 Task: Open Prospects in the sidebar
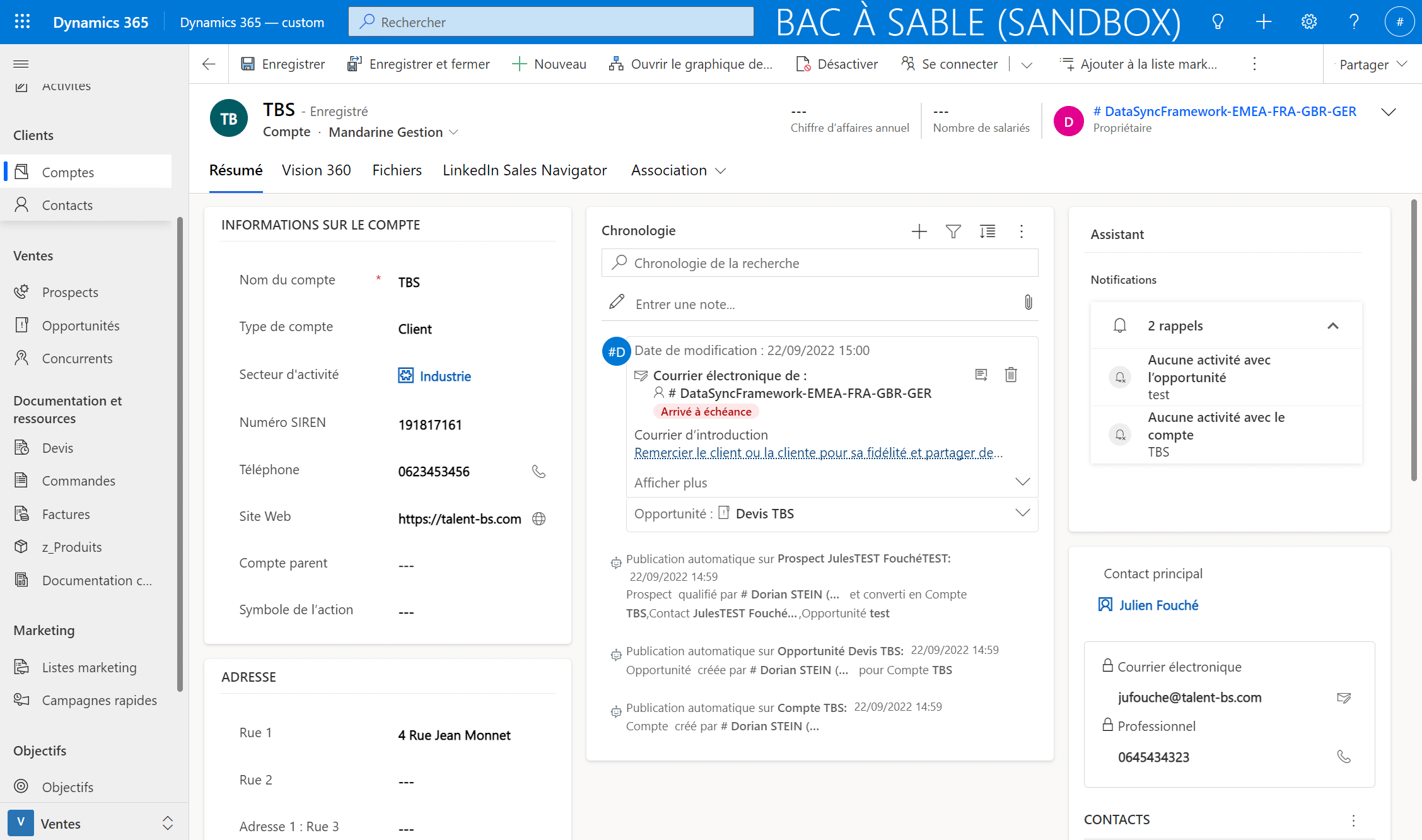click(x=87, y=292)
